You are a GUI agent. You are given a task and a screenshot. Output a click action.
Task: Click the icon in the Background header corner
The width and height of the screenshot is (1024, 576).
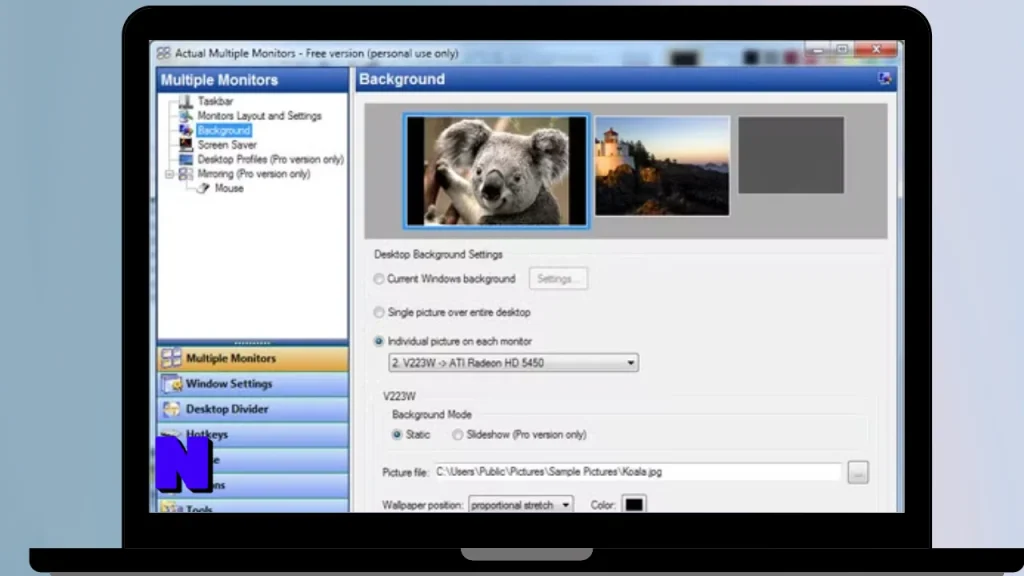[884, 79]
